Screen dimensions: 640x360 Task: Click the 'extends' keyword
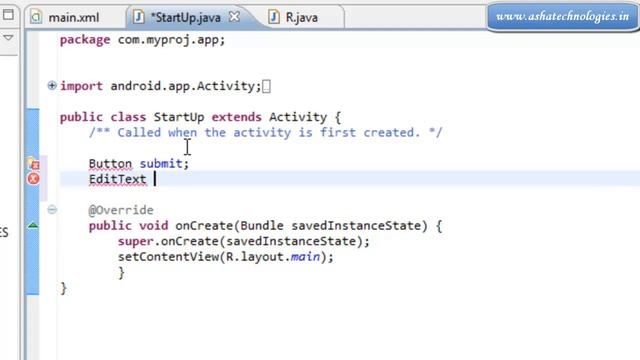point(236,117)
